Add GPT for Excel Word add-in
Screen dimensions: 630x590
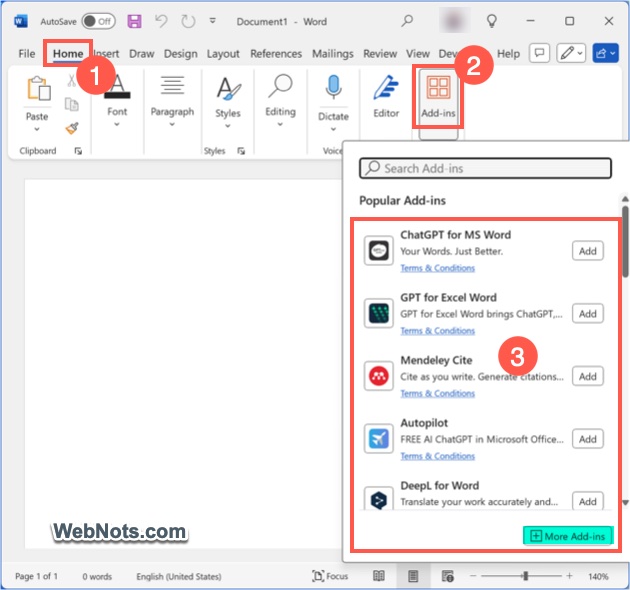pyautogui.click(x=587, y=313)
